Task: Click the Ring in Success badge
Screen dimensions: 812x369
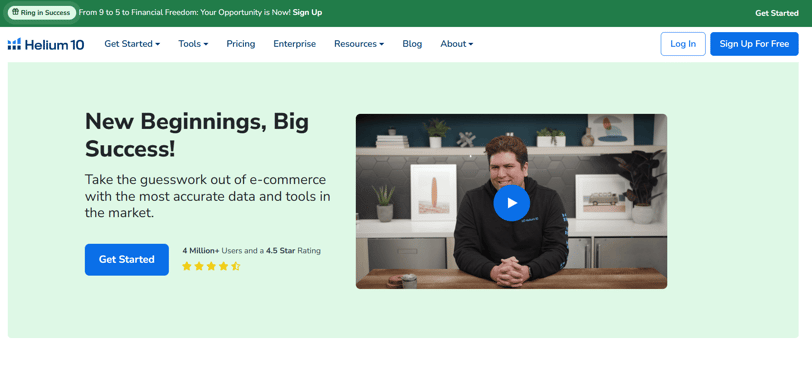Action: point(42,13)
